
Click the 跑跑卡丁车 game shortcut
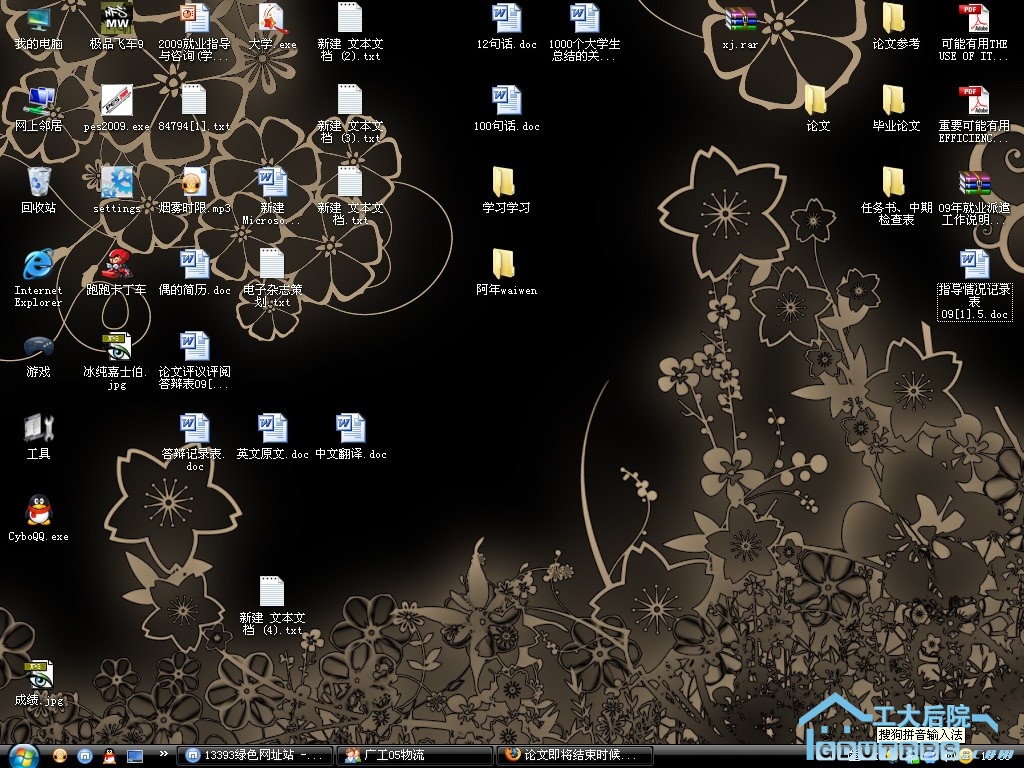[x=117, y=266]
